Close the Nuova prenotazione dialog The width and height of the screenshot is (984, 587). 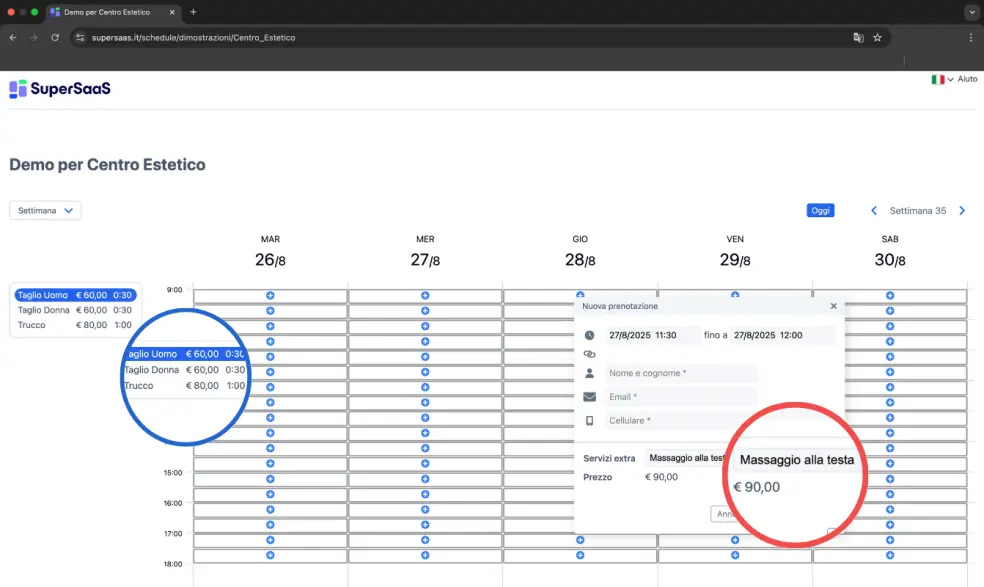click(833, 306)
